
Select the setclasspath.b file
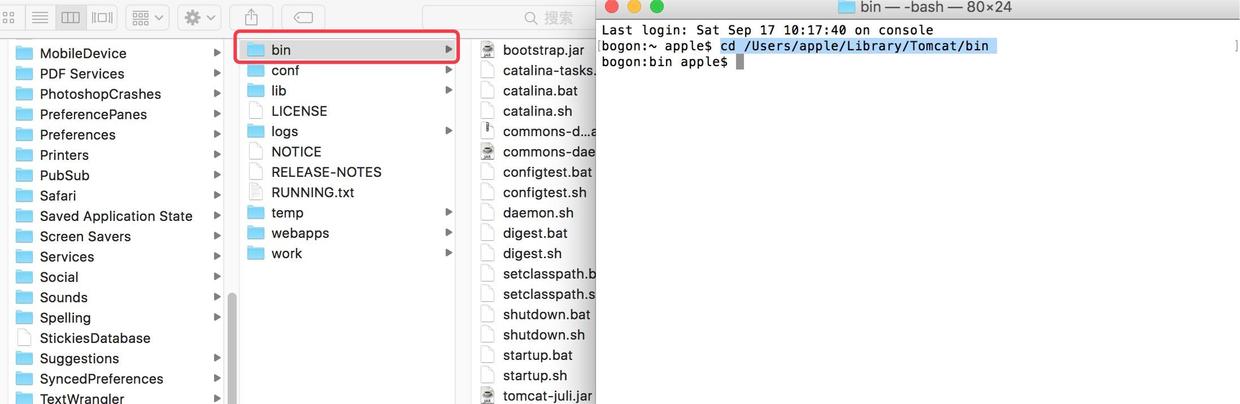tap(538, 274)
